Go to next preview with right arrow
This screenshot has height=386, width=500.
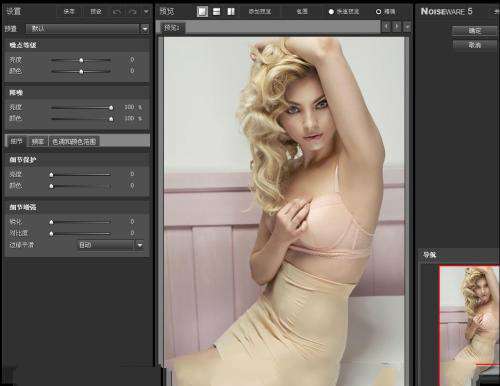point(397,26)
